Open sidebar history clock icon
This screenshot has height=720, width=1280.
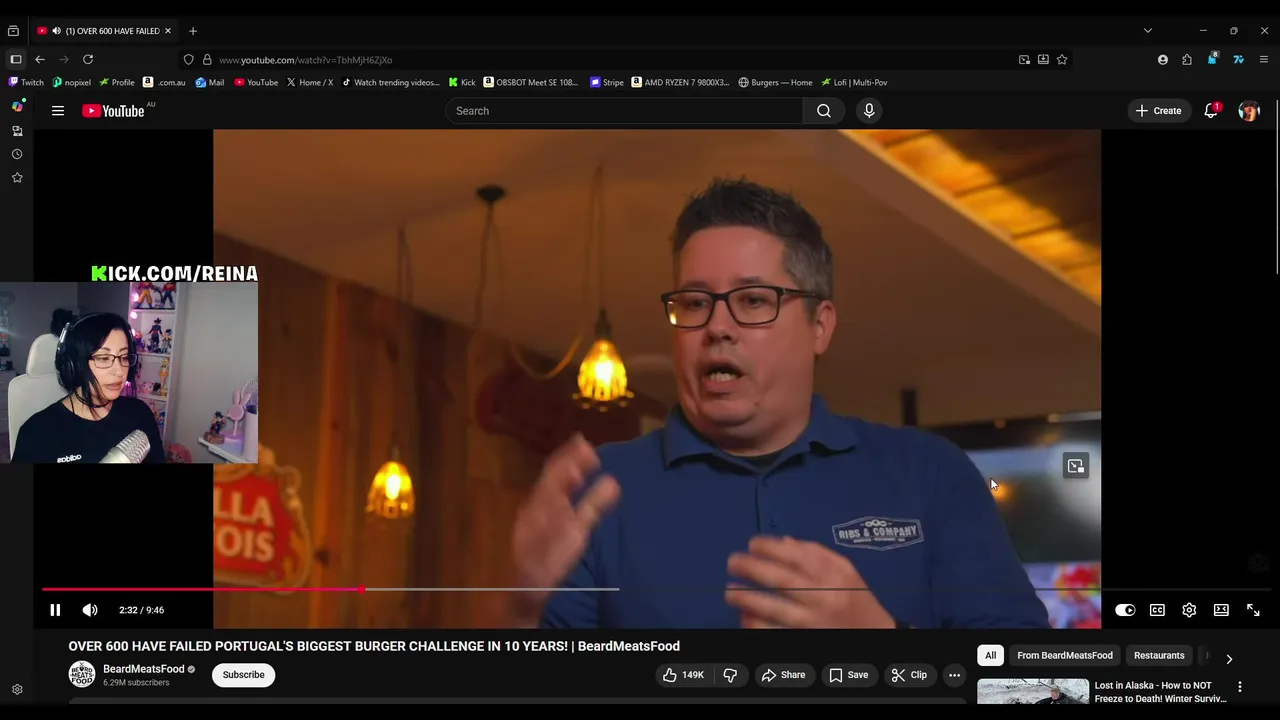[x=17, y=154]
